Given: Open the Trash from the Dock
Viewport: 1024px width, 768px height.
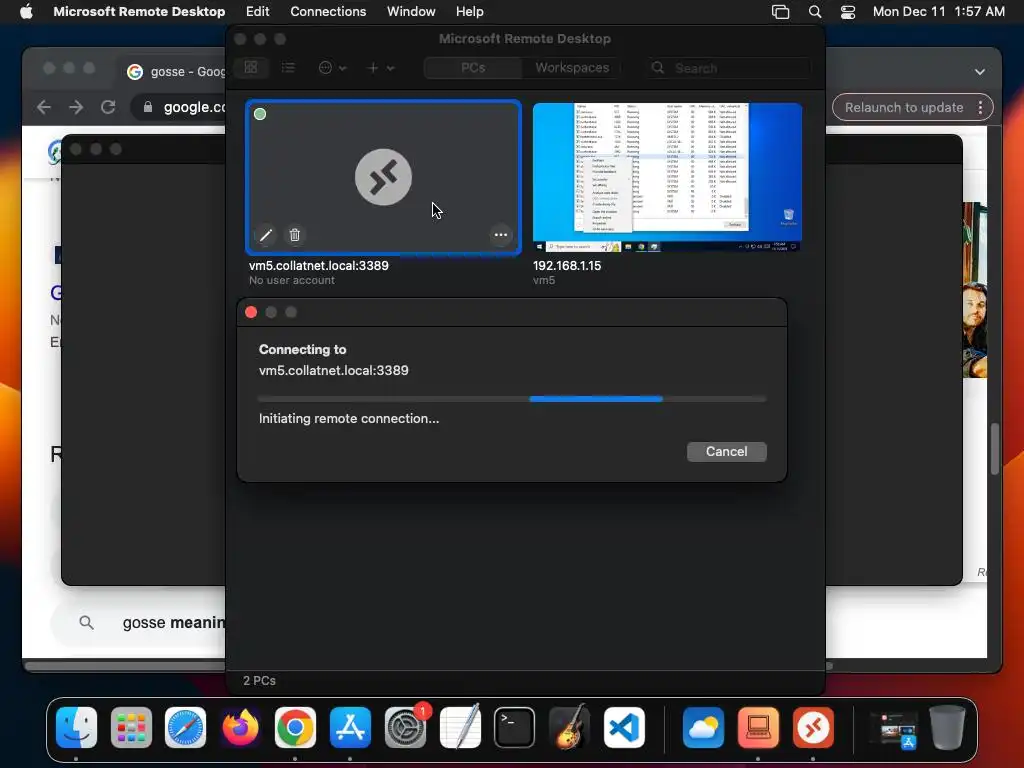Looking at the screenshot, I should tap(948, 727).
